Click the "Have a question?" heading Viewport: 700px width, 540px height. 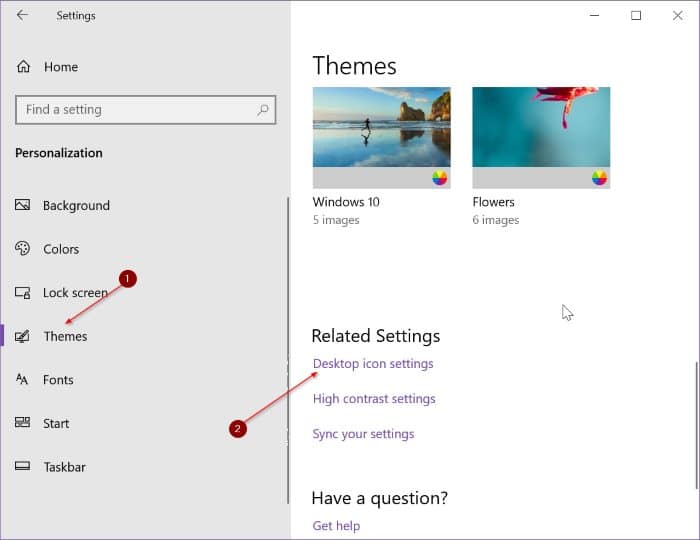pos(379,498)
